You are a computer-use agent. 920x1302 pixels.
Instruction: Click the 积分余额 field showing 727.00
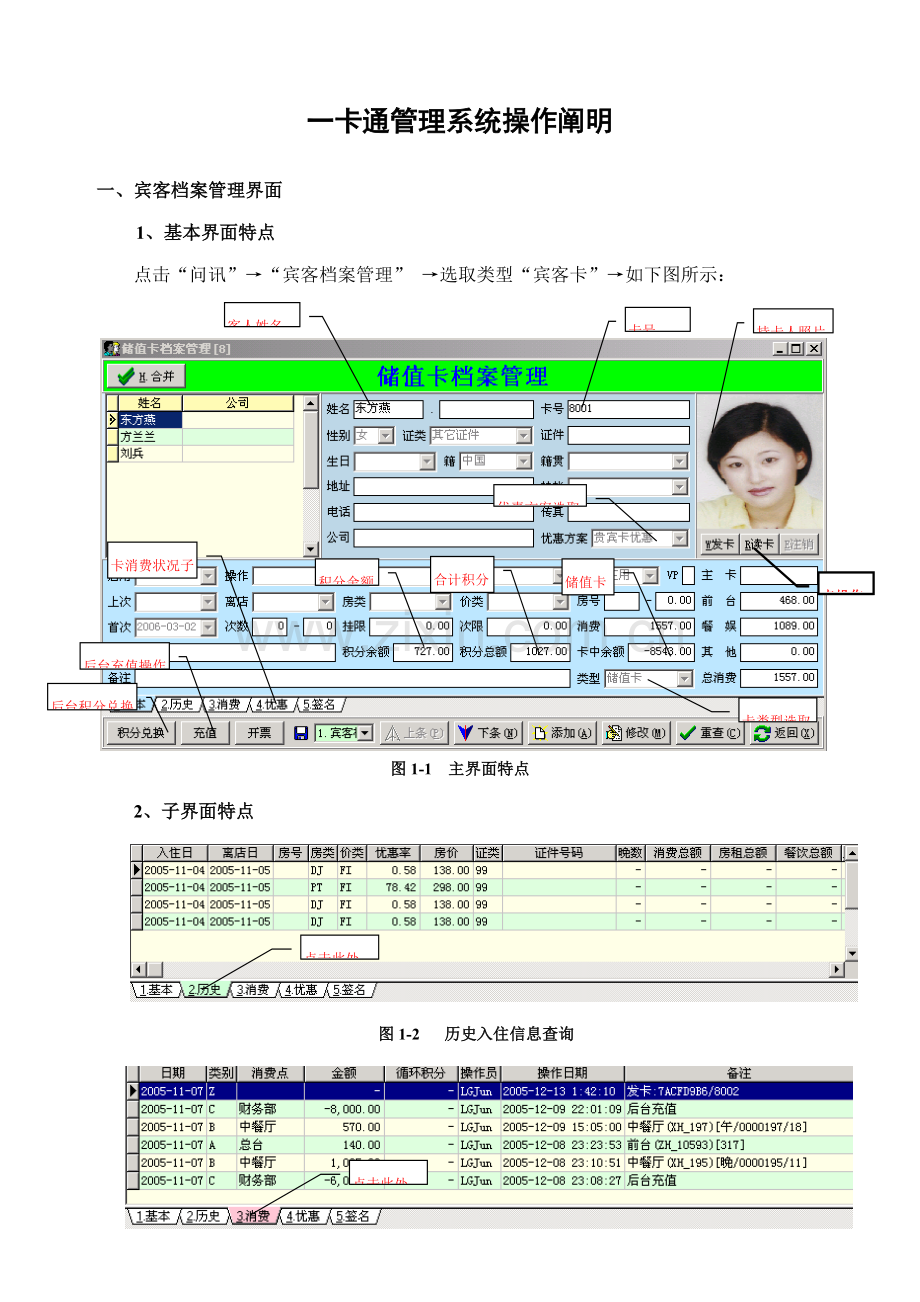point(423,653)
